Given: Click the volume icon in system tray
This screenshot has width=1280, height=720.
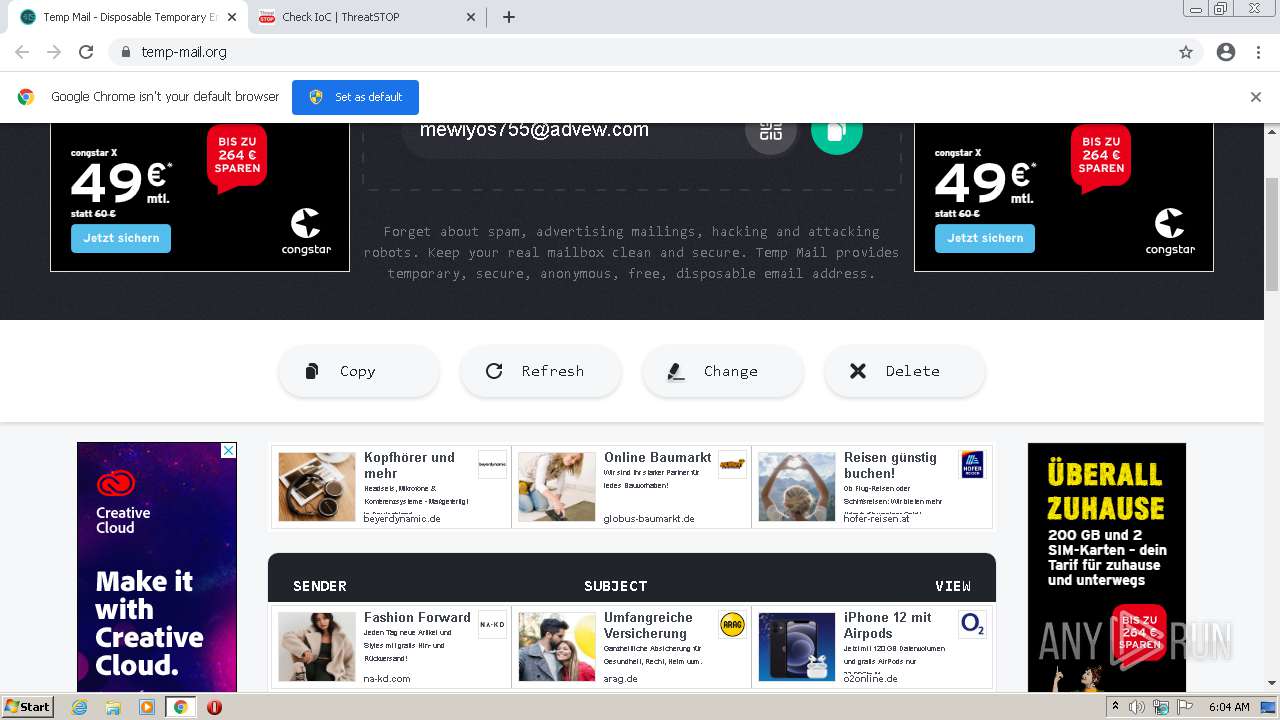Looking at the screenshot, I should click(1137, 707).
